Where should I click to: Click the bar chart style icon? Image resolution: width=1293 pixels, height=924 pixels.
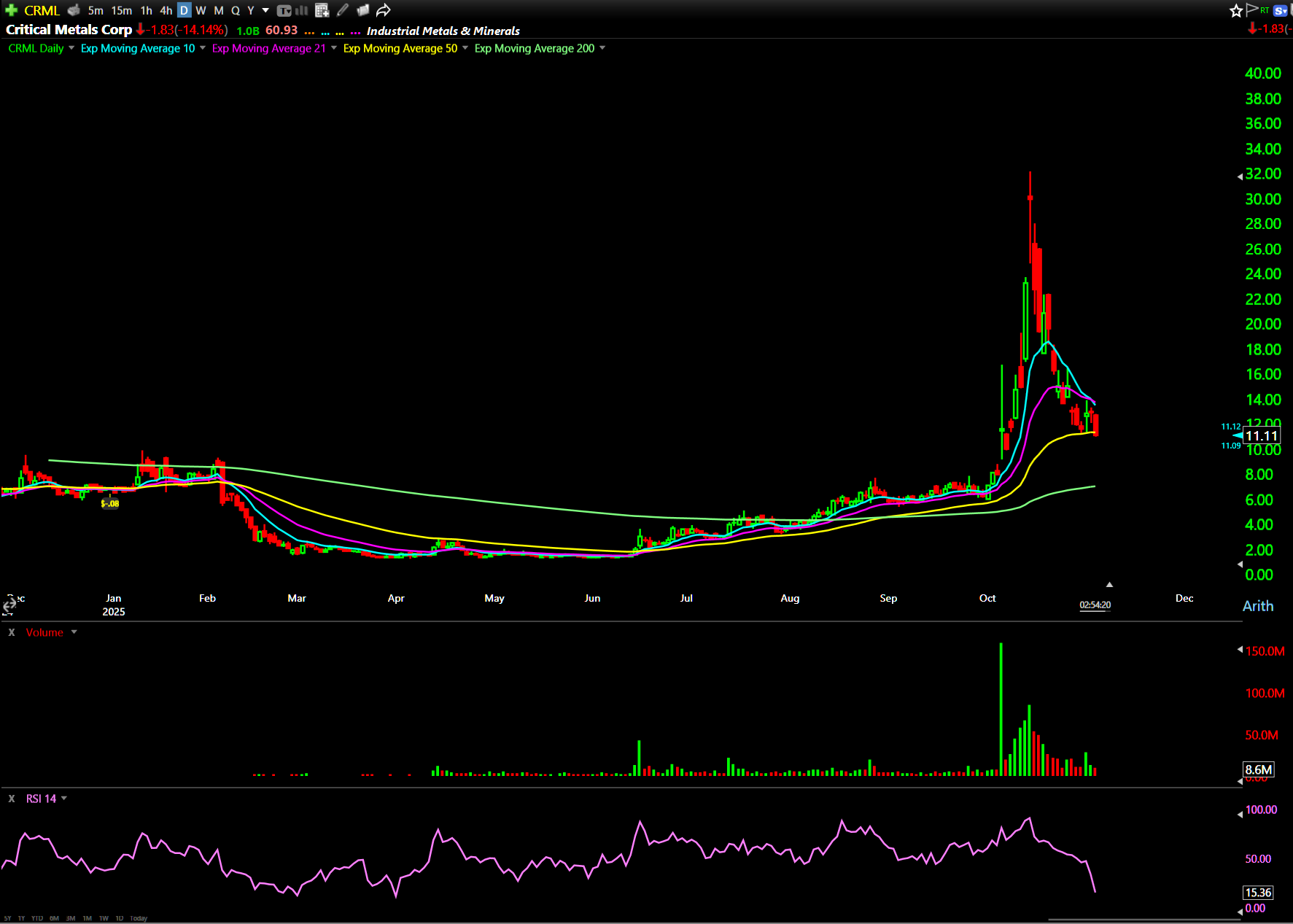(x=301, y=10)
